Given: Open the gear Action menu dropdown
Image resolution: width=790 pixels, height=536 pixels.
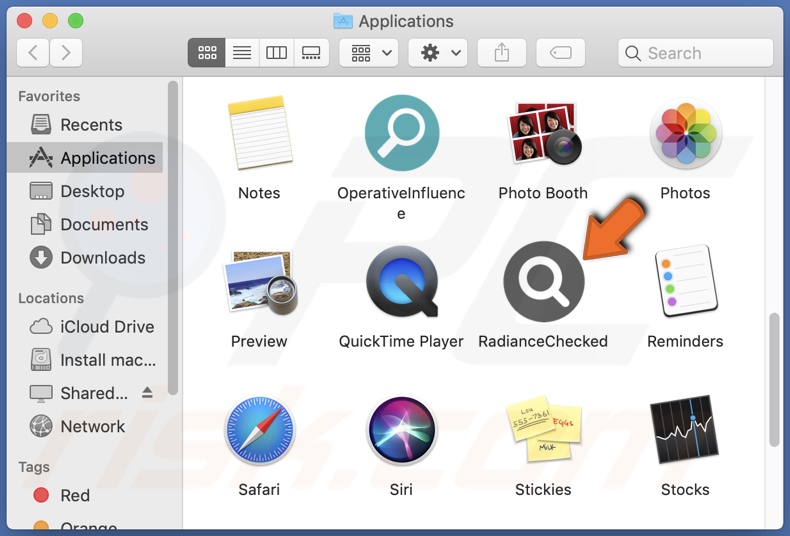Looking at the screenshot, I should pyautogui.click(x=438, y=53).
